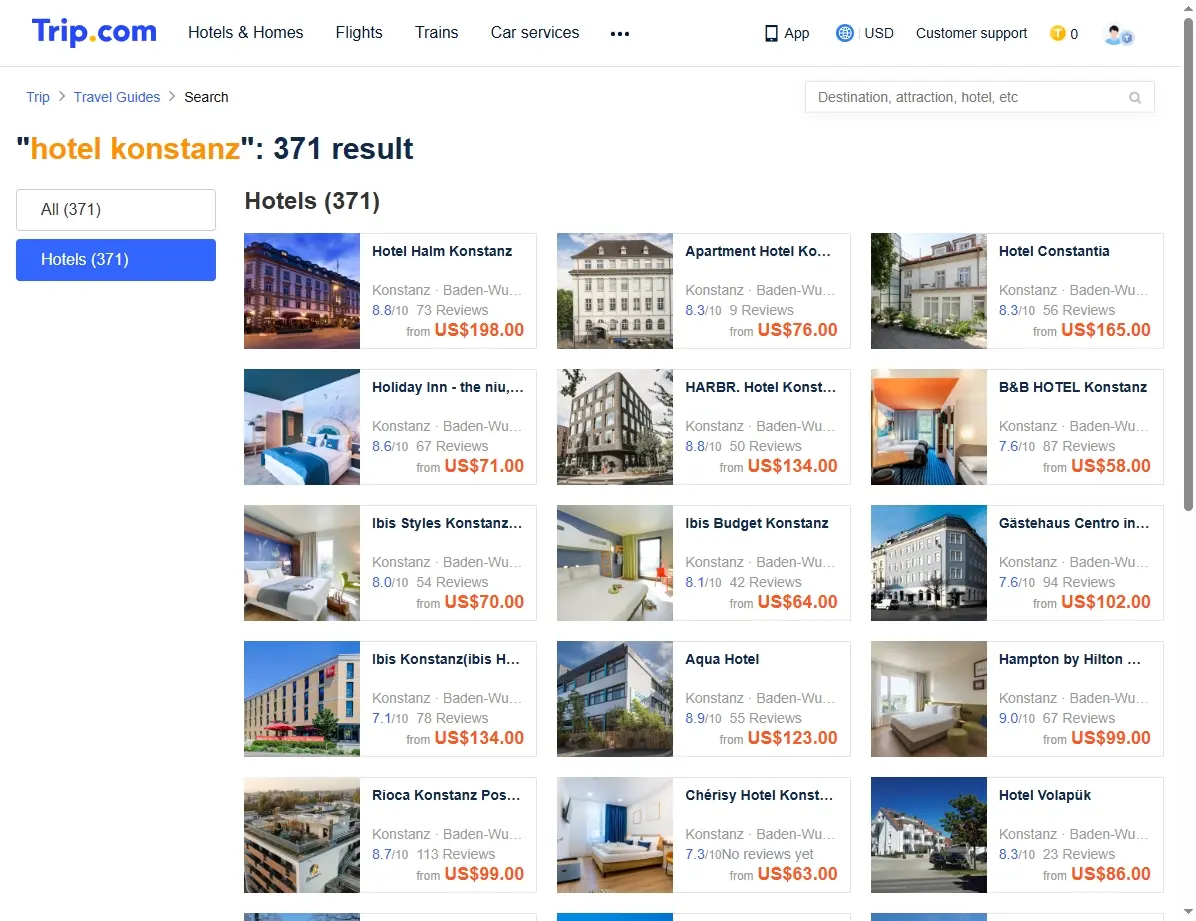Click US$63.00 price for Chérisy Hotel

pyautogui.click(x=797, y=874)
